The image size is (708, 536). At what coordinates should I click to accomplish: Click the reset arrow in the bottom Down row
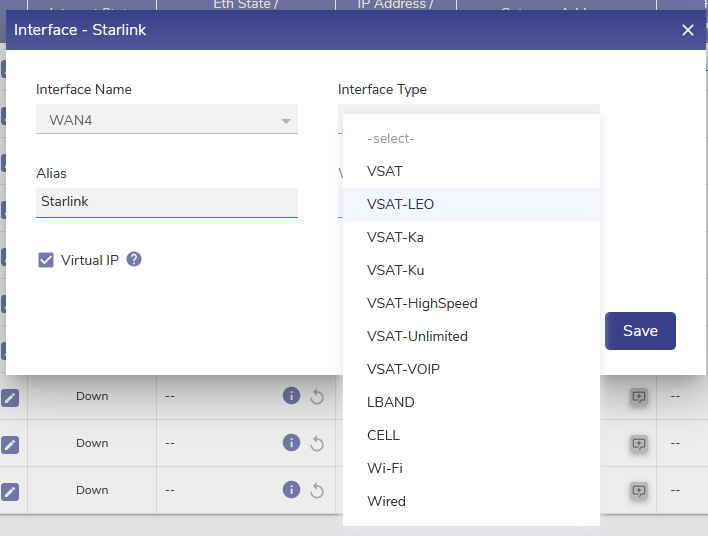tap(317, 490)
